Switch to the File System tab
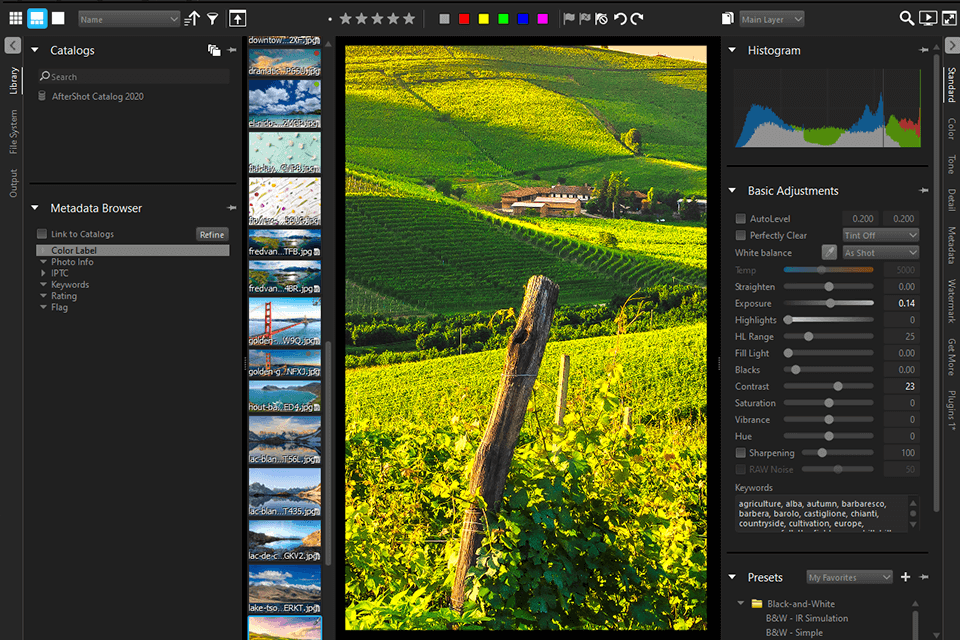Image resolution: width=960 pixels, height=640 pixels. pos(13,132)
